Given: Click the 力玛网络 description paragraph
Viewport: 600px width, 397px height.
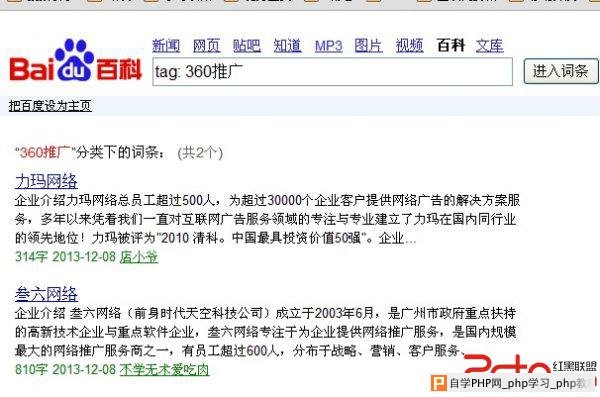Looking at the screenshot, I should coord(267,219).
